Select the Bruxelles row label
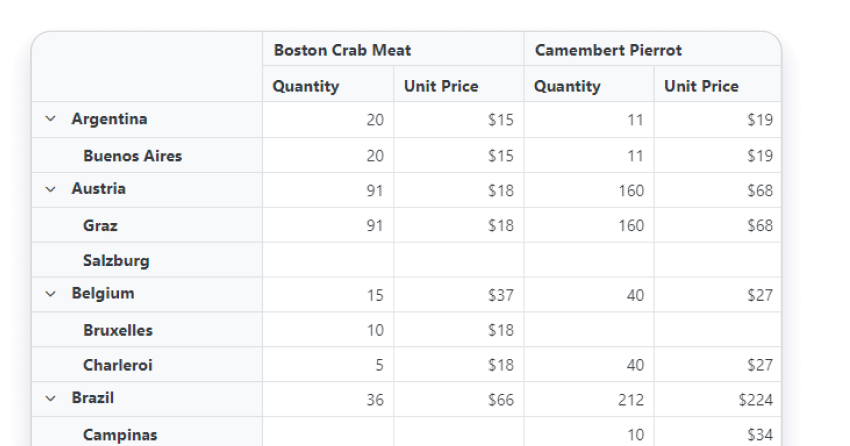Viewport: 850px width, 446px height. tap(118, 330)
